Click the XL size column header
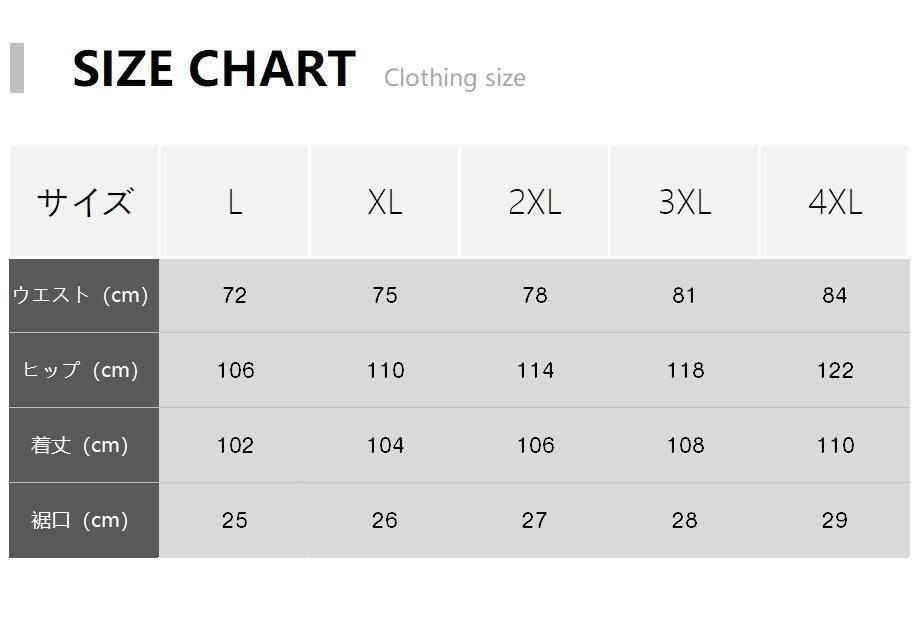This screenshot has width=923, height=630. [x=385, y=202]
